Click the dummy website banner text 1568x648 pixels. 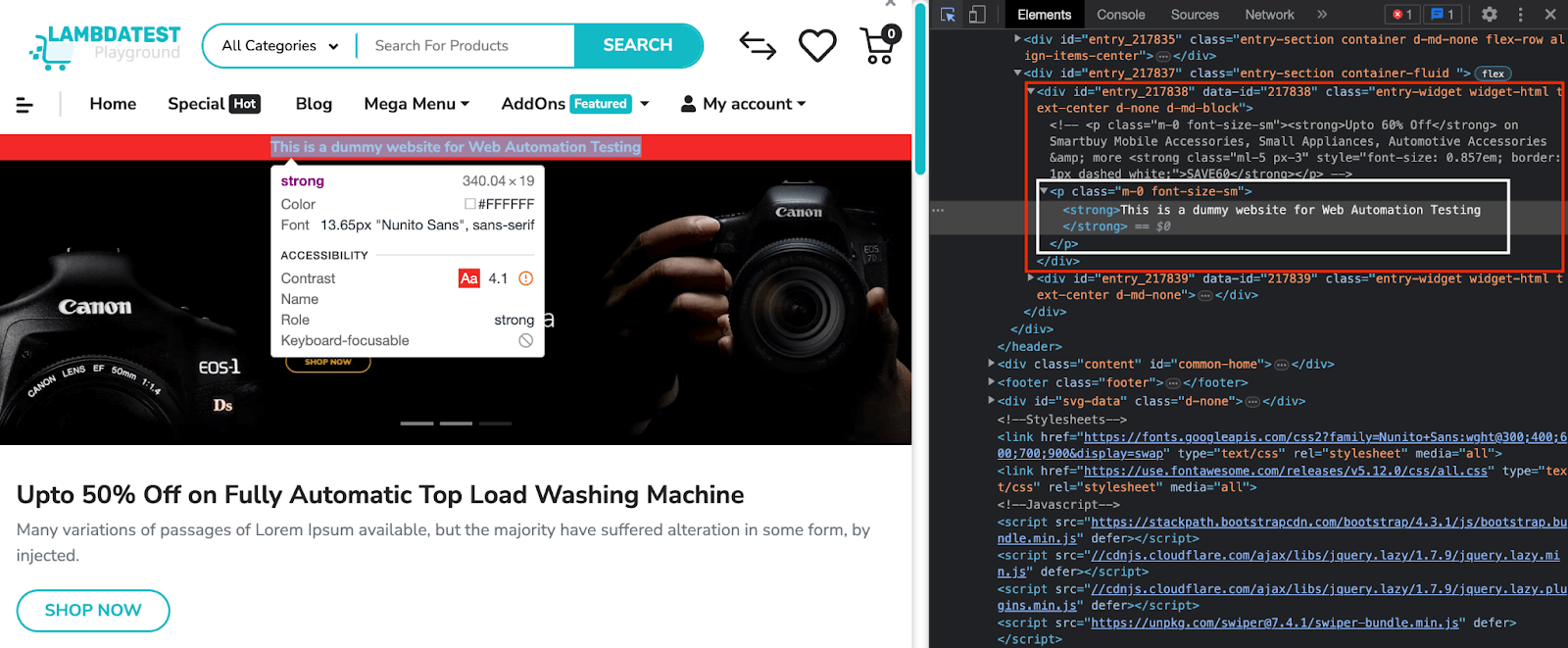[x=456, y=147]
